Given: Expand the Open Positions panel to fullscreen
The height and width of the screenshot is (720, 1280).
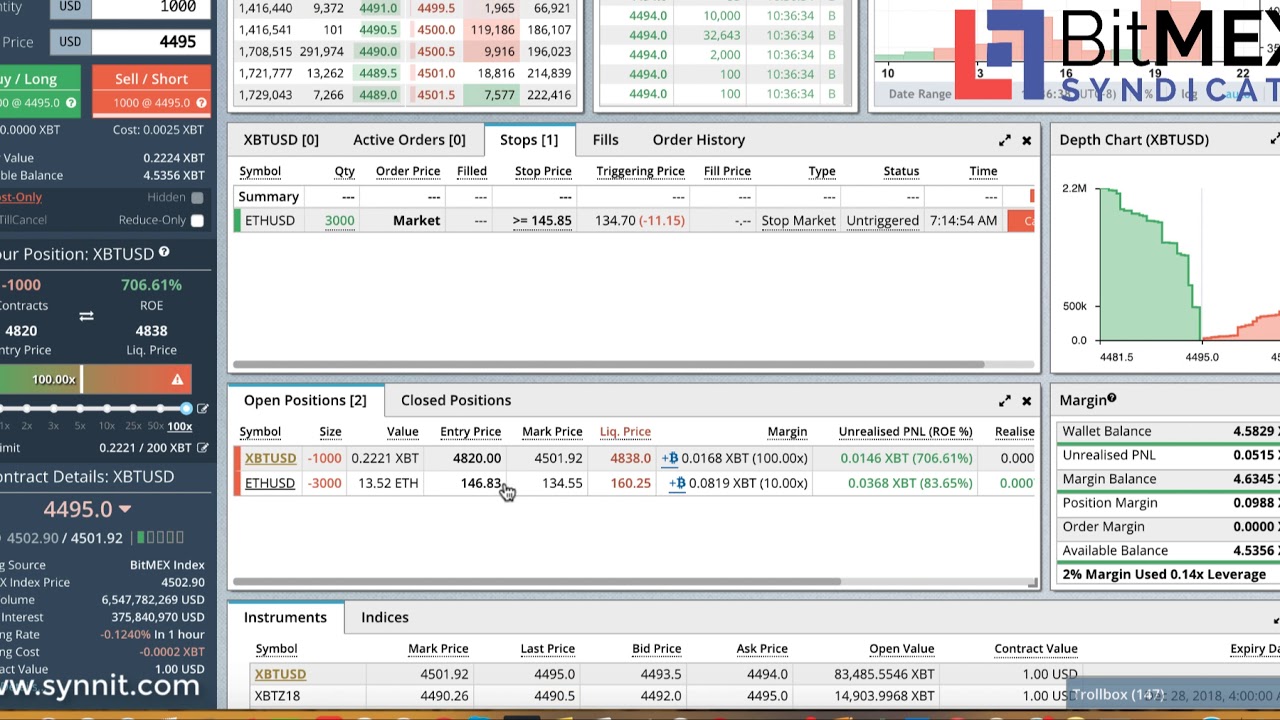Looking at the screenshot, I should (x=1004, y=401).
